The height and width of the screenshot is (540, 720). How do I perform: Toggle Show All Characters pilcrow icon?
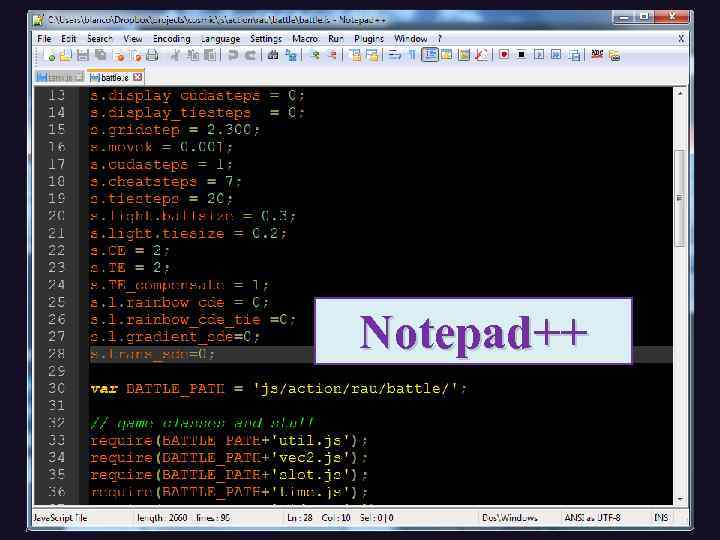click(x=412, y=56)
